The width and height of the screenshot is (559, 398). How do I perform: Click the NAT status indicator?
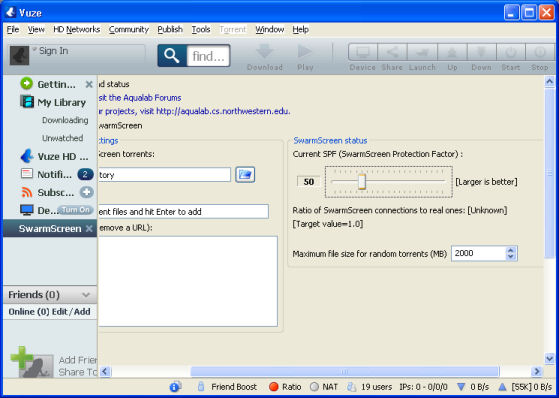pyautogui.click(x=314, y=387)
